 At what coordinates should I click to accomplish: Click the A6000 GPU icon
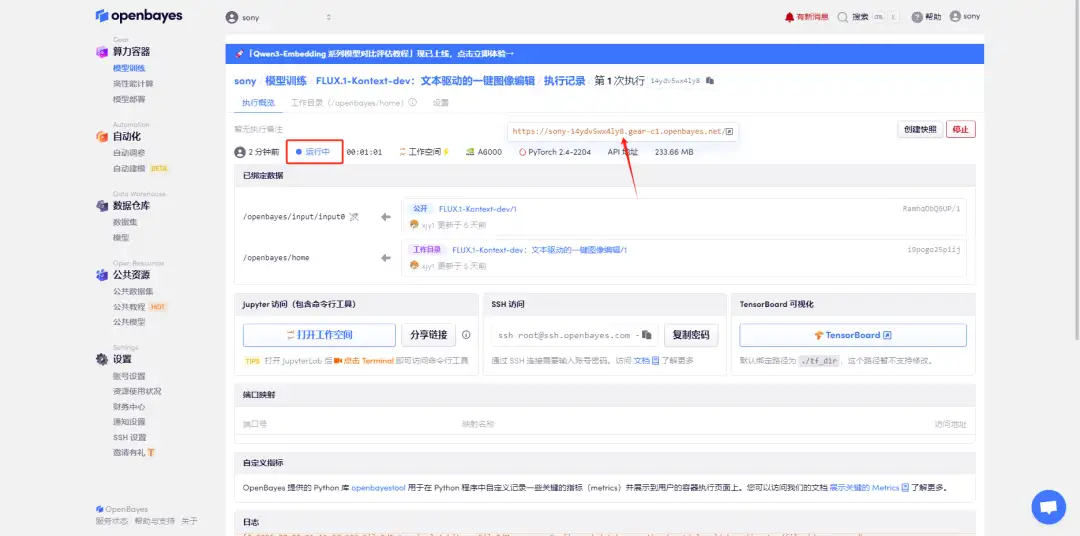pyautogui.click(x=470, y=152)
